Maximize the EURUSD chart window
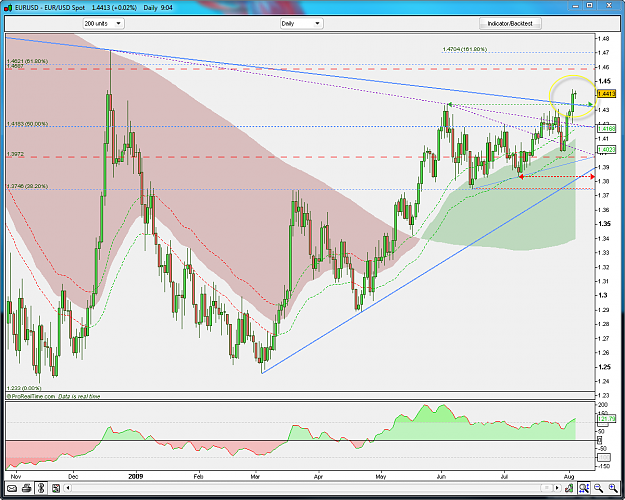Image resolution: width=625 pixels, height=500 pixels. tap(590, 6)
